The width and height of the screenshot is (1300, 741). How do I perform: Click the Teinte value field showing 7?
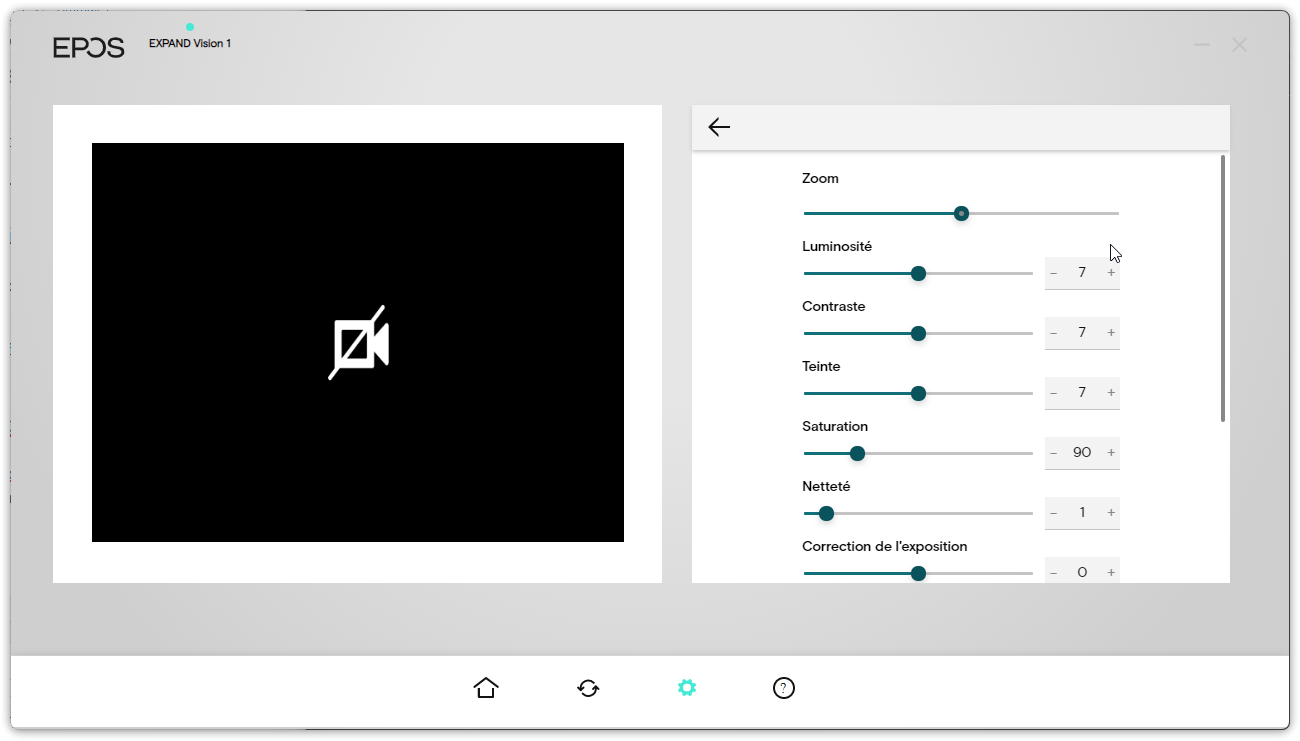tap(1082, 393)
